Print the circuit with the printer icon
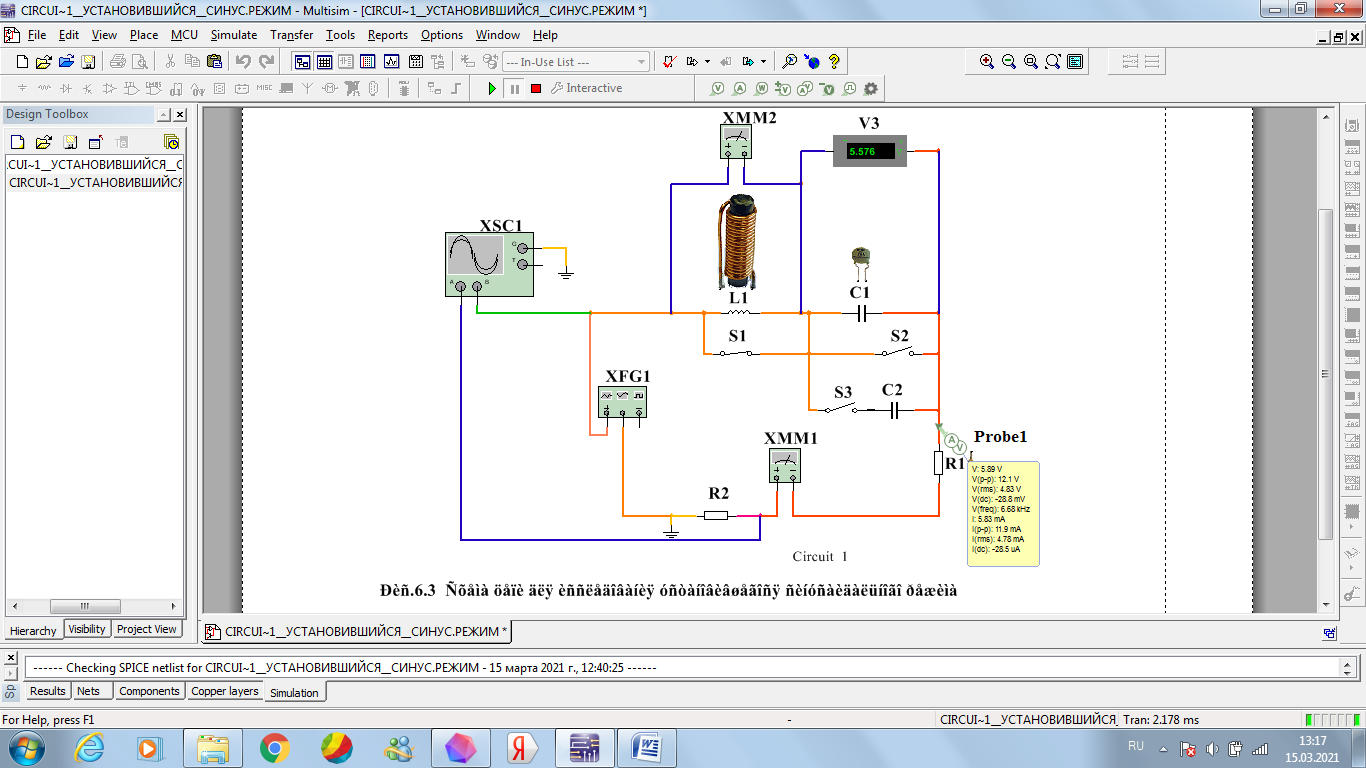 click(x=118, y=62)
